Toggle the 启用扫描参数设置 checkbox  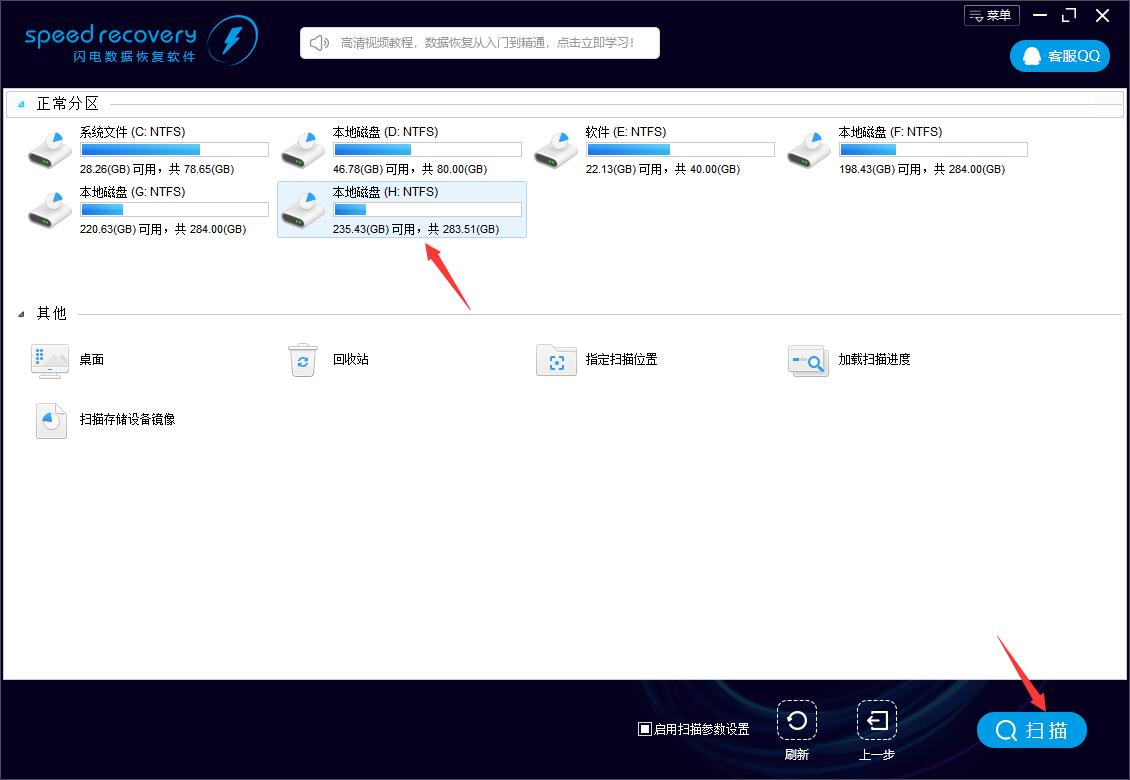tap(645, 729)
